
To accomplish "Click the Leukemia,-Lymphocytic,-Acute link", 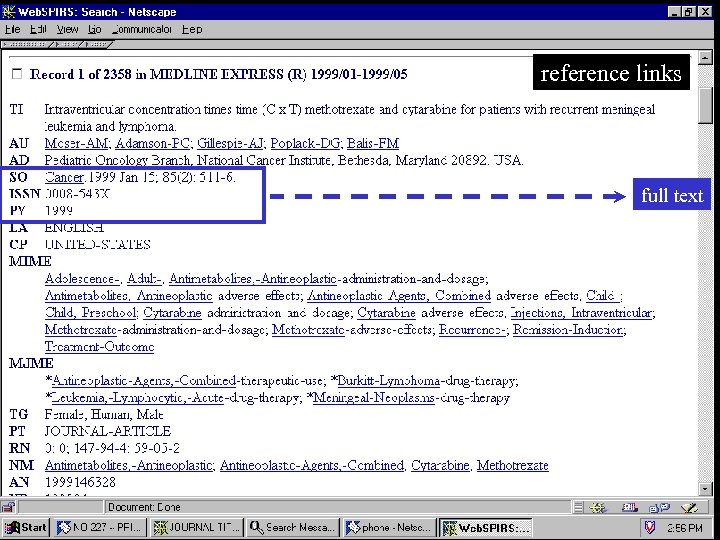I will (137, 398).
